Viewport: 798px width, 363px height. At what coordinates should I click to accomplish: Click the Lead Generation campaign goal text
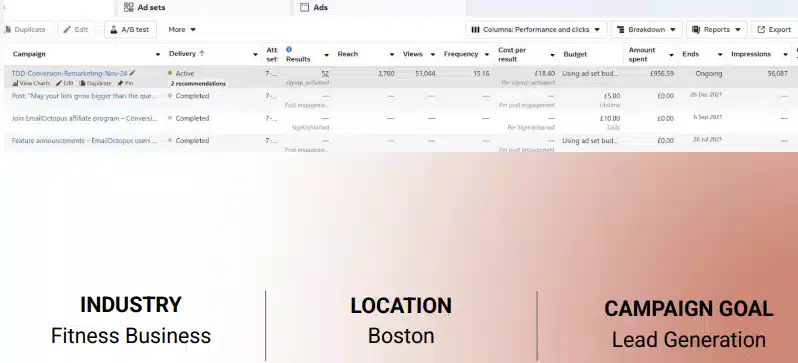[689, 340]
